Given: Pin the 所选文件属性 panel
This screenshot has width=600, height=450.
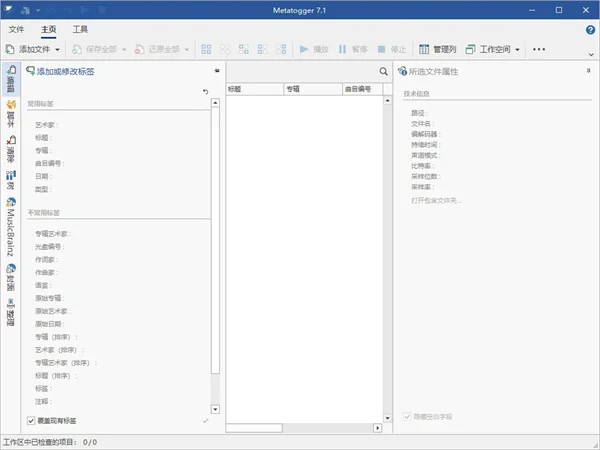Looking at the screenshot, I should pos(589,71).
